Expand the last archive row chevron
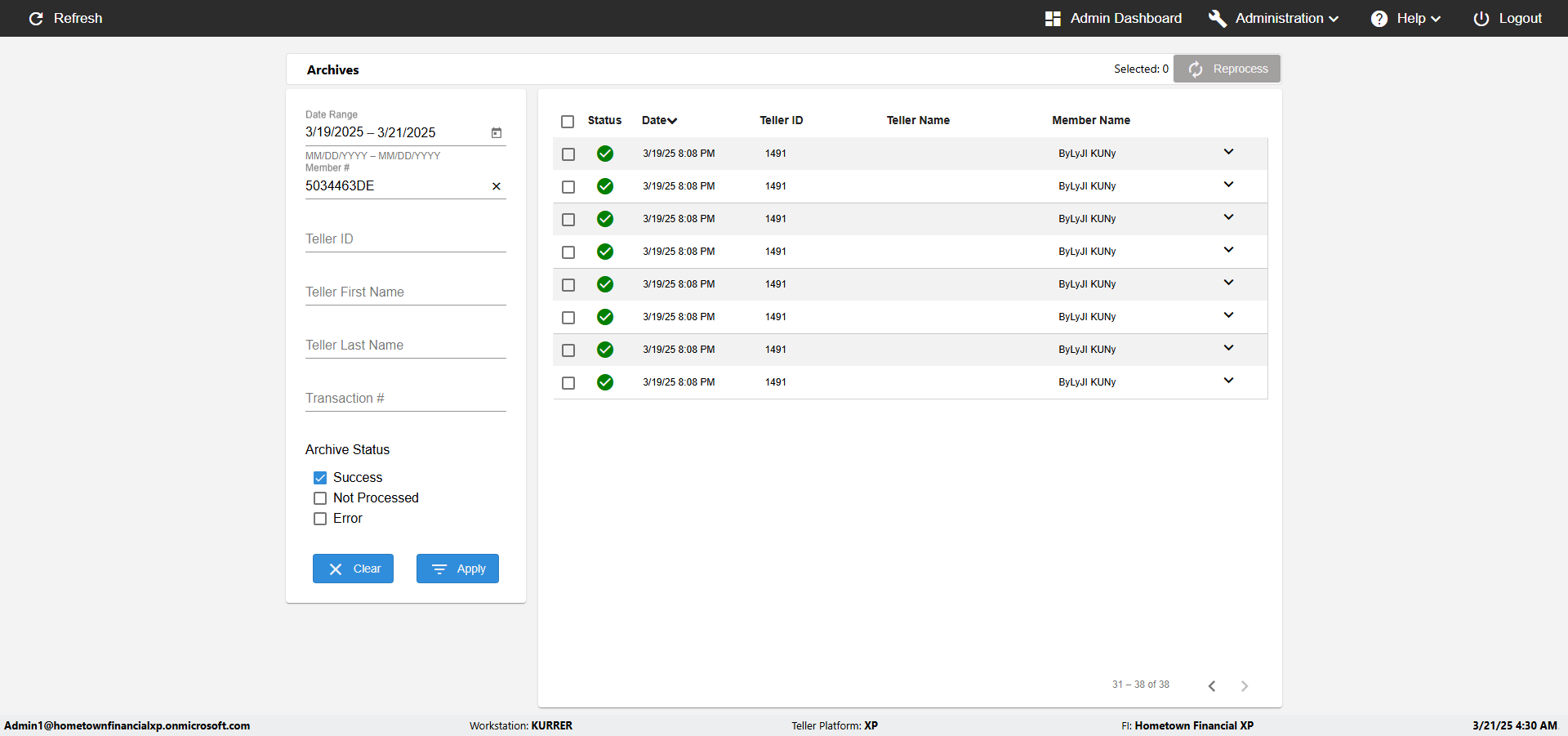This screenshot has height=736, width=1568. tap(1228, 381)
